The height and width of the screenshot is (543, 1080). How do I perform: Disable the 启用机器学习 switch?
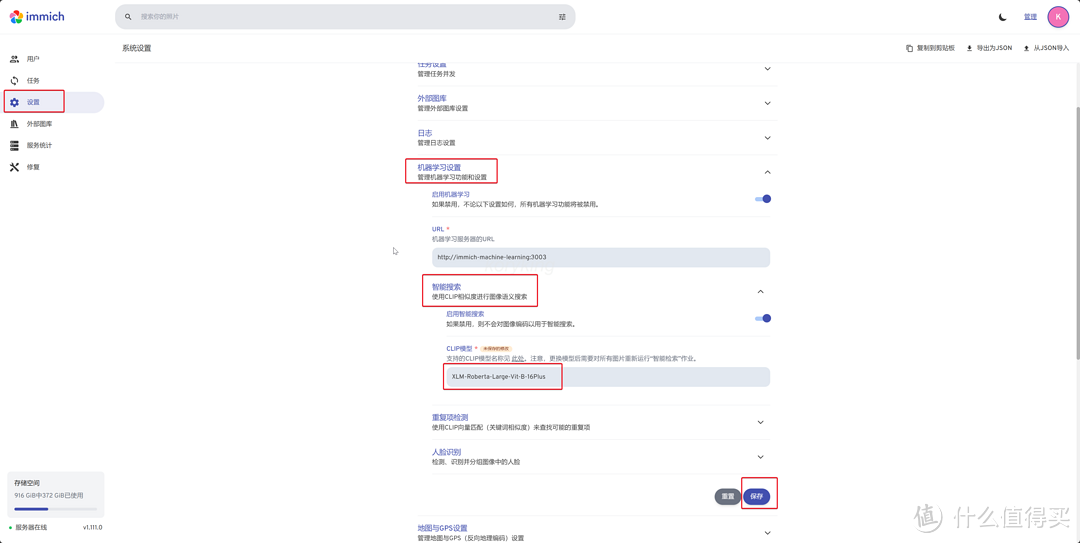click(762, 198)
